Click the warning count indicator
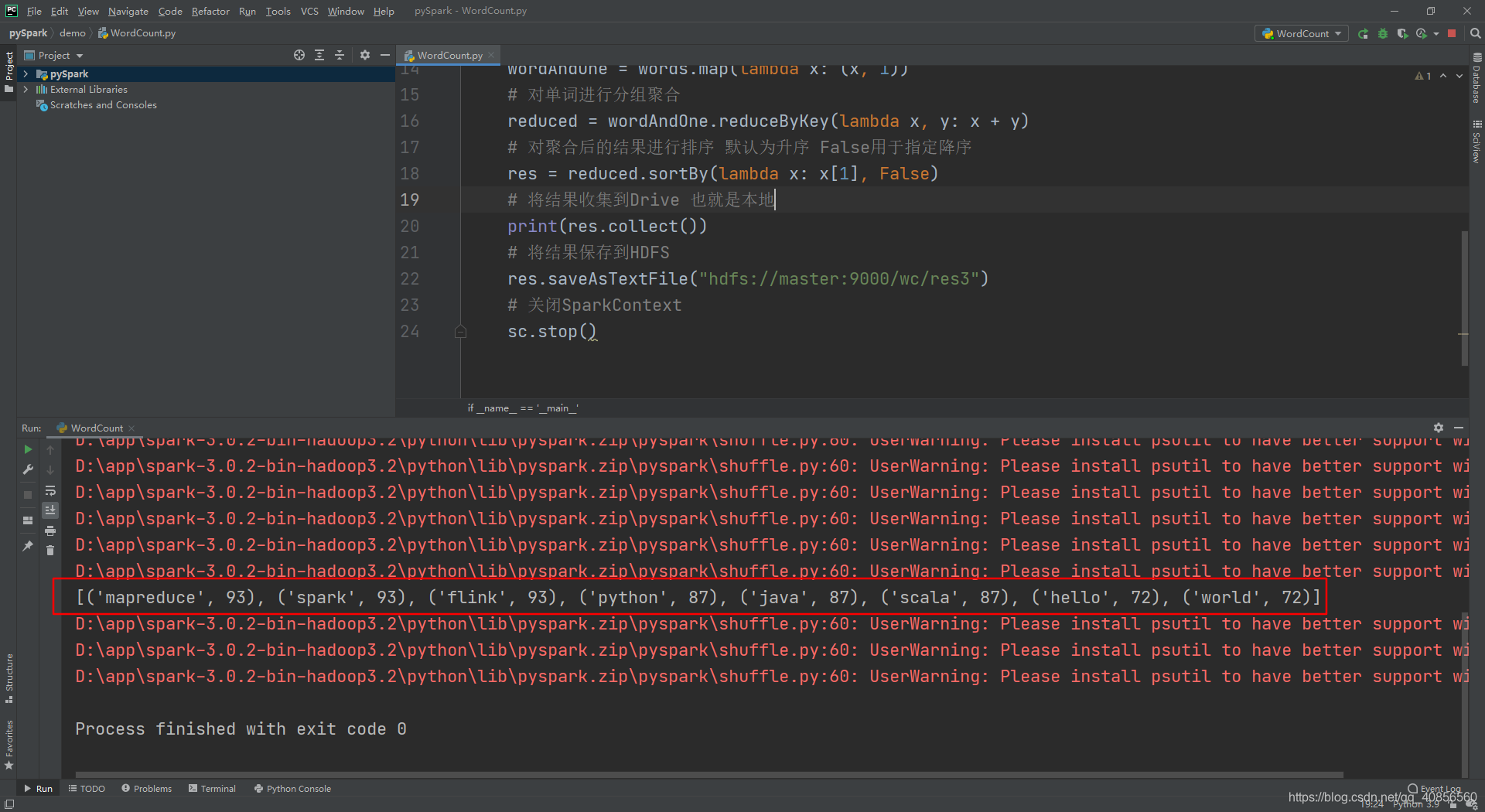 1423,76
